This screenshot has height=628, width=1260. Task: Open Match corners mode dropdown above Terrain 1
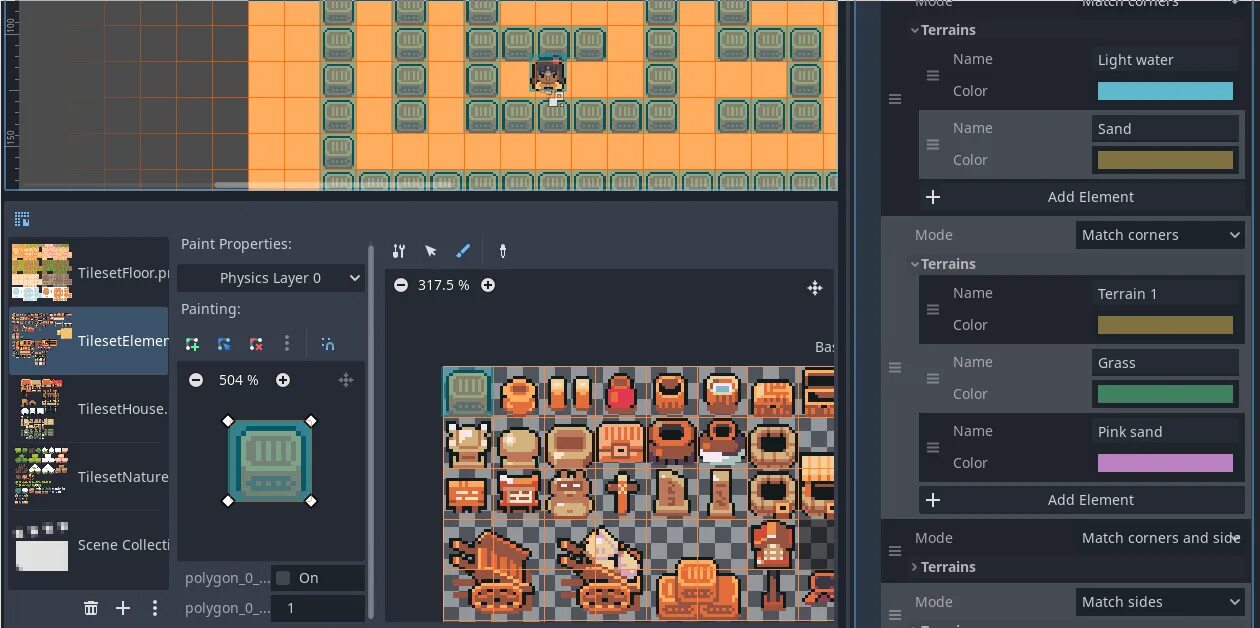click(1160, 235)
